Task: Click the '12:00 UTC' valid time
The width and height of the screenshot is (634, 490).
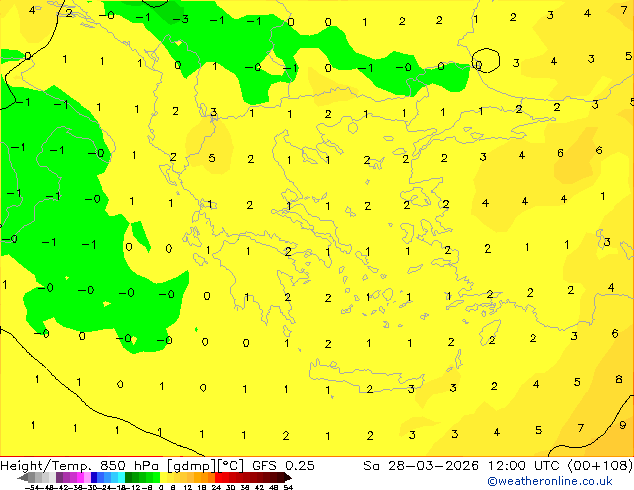Action: pos(526,466)
